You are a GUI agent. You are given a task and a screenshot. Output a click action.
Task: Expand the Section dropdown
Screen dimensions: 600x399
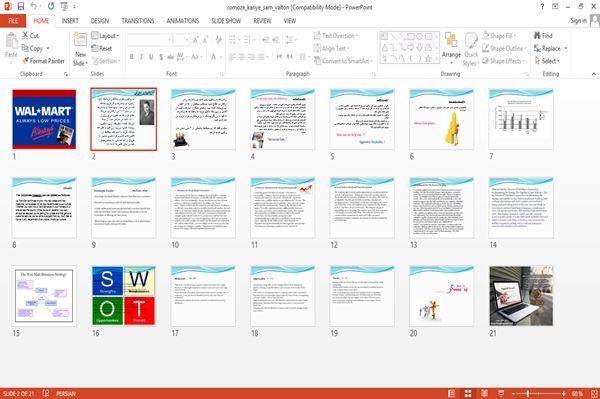[106, 61]
